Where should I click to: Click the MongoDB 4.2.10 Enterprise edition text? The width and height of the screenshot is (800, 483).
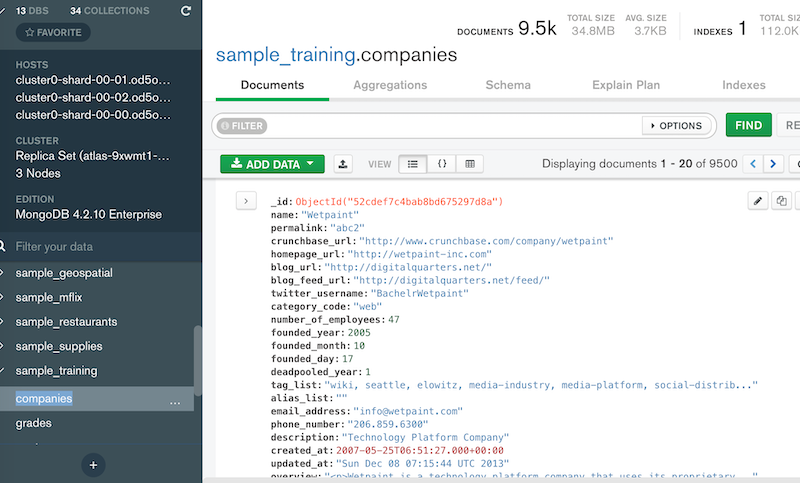point(88,214)
